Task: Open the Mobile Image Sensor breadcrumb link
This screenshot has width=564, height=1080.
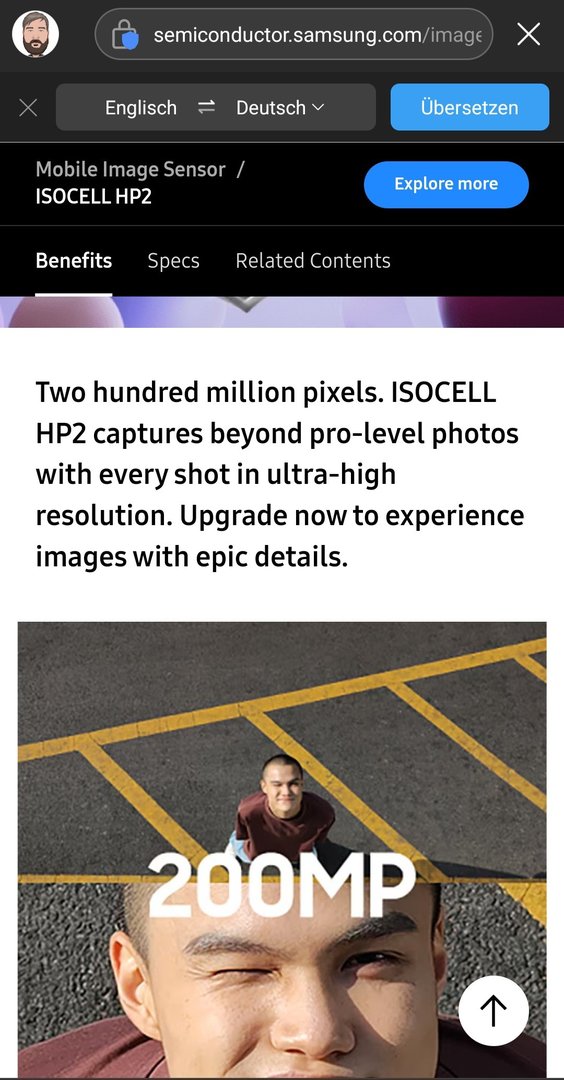Action: 130,169
